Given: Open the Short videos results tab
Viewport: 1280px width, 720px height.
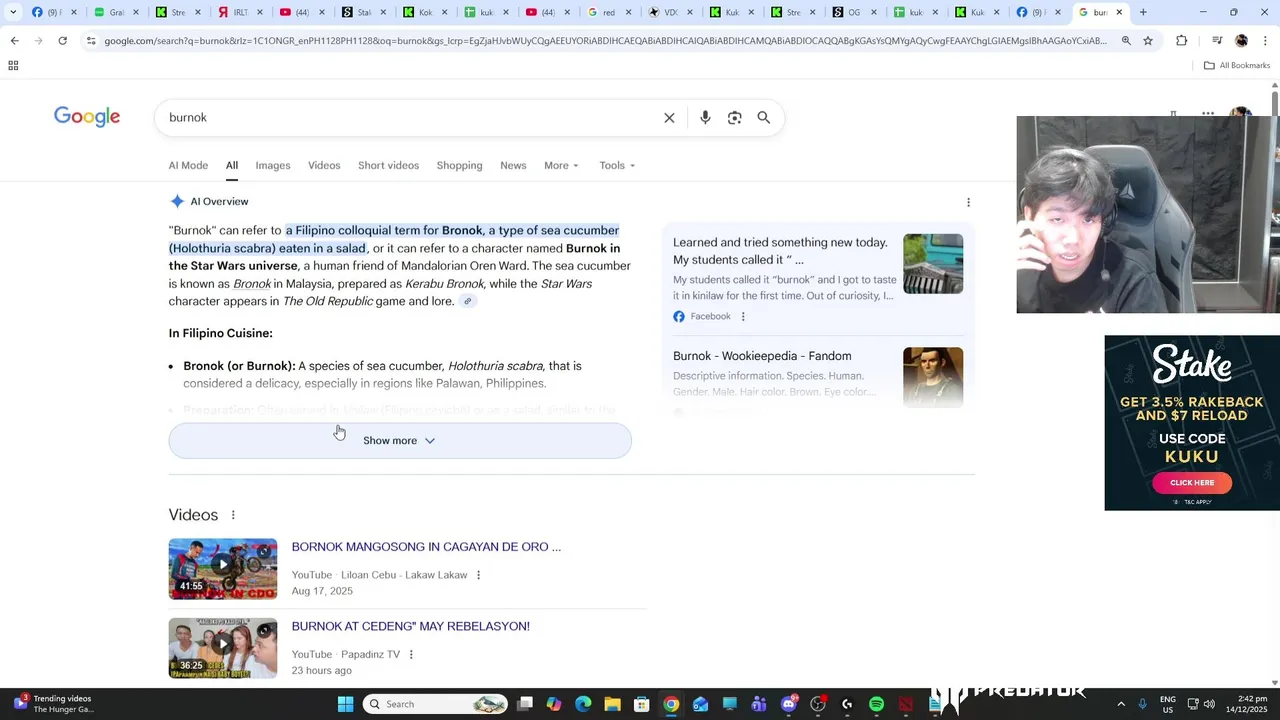Looking at the screenshot, I should pyautogui.click(x=388, y=165).
